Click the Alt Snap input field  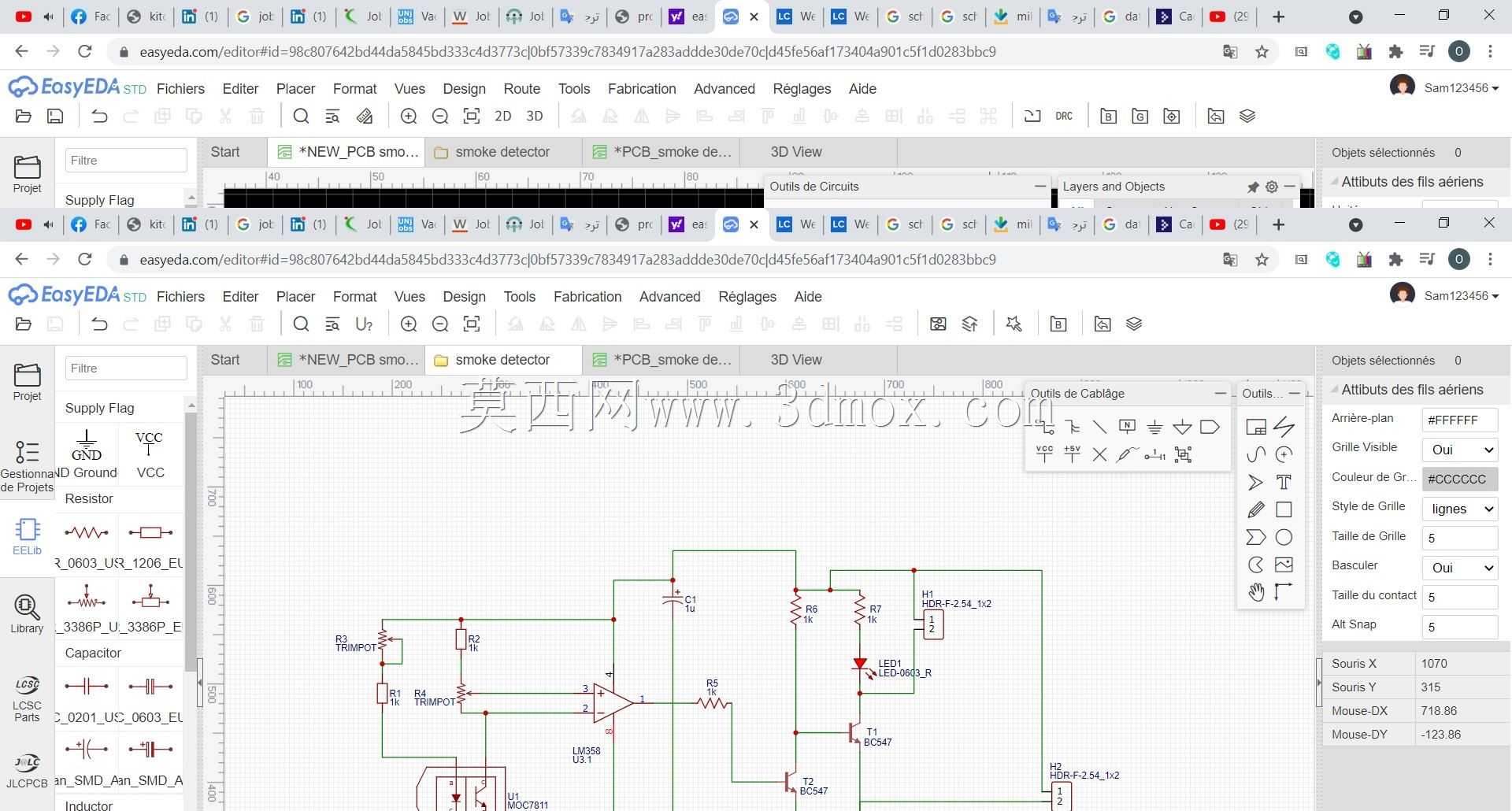[1460, 627]
